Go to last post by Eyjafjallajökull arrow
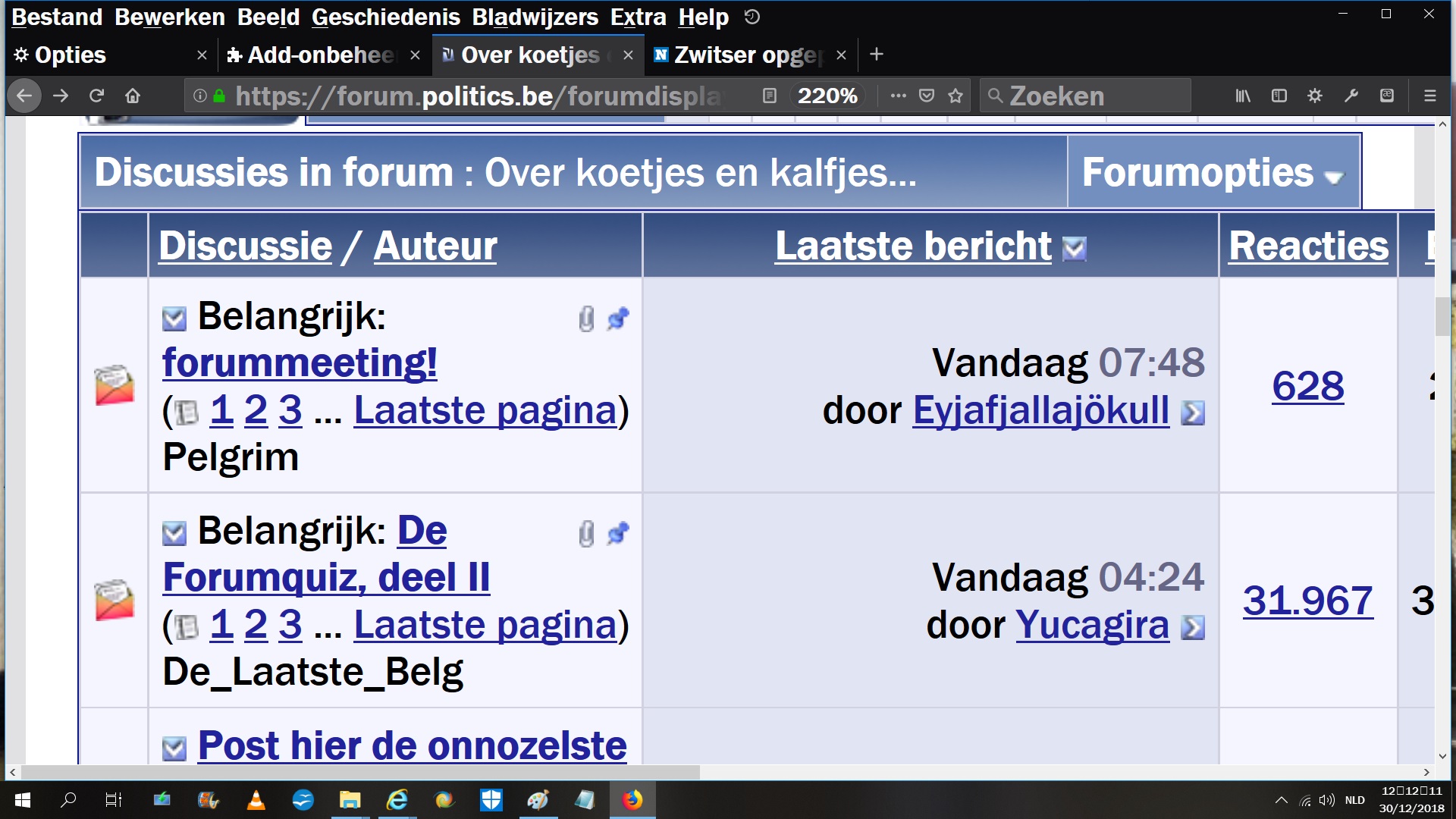1456x819 pixels. (1193, 413)
